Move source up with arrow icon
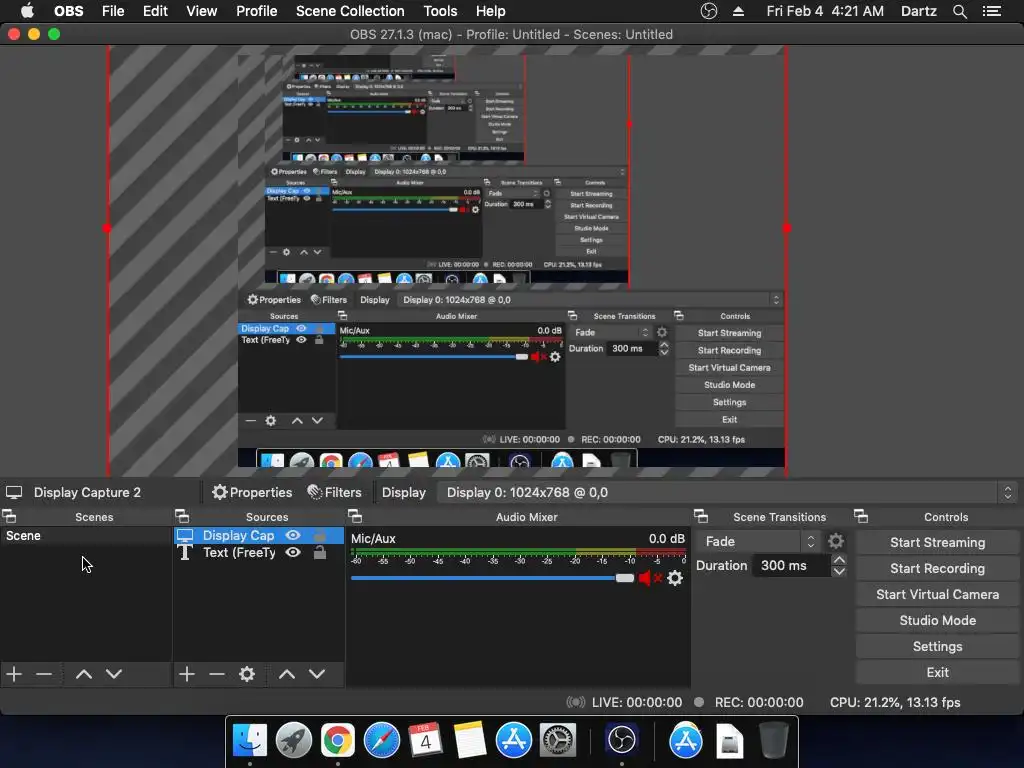The height and width of the screenshot is (768, 1024). 287,674
